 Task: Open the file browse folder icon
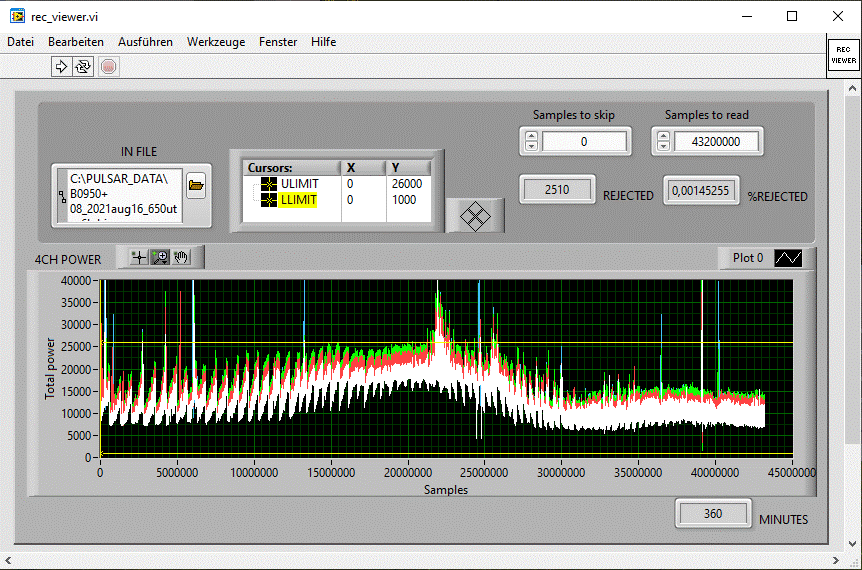[196, 185]
